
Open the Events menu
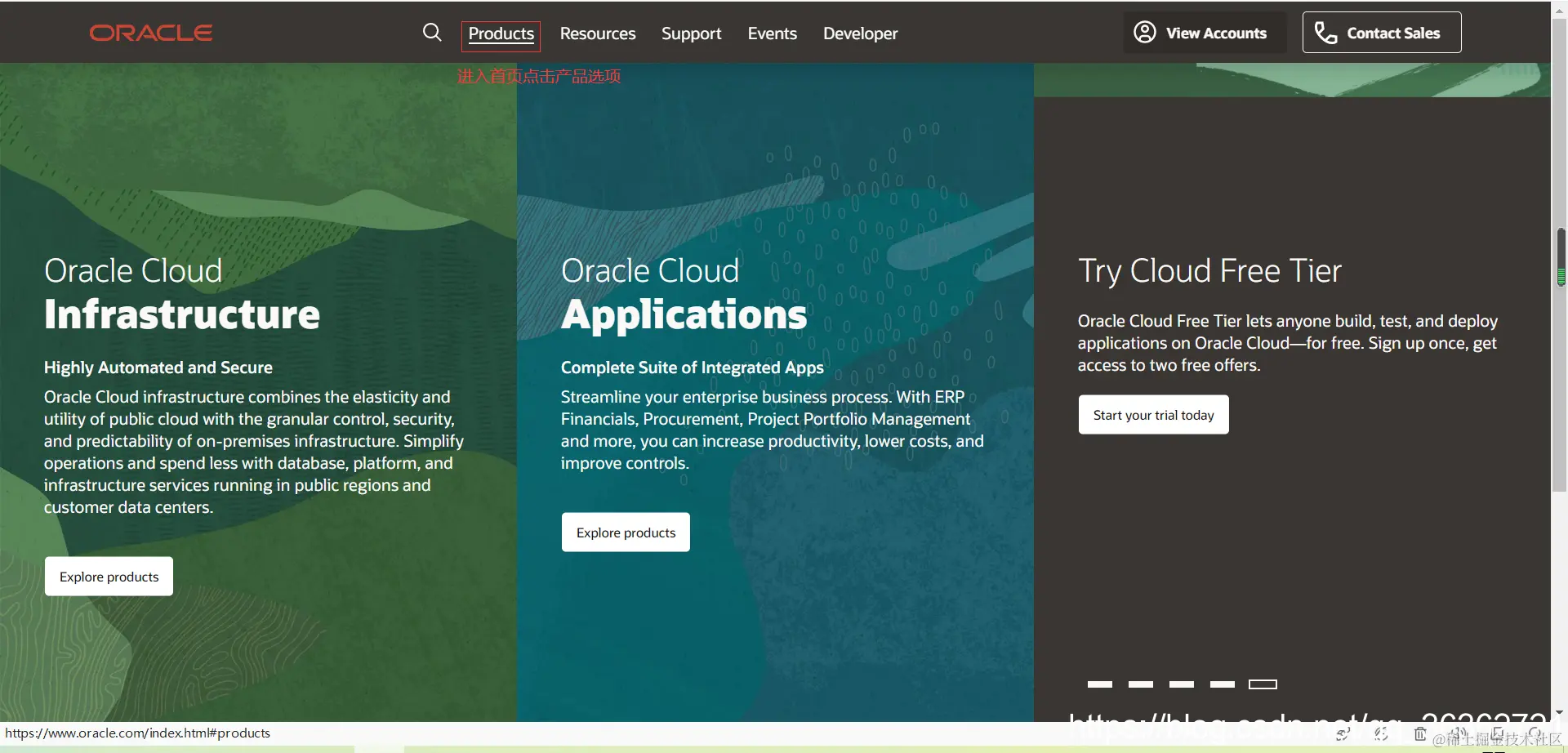click(773, 33)
